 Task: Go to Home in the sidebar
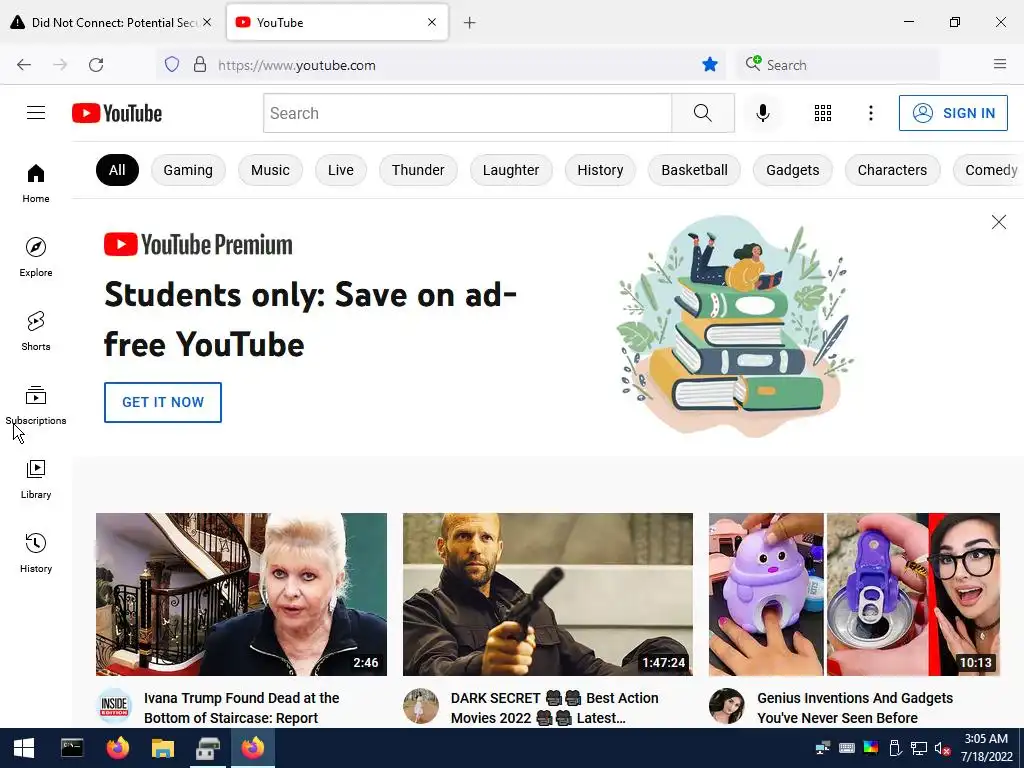[x=36, y=184]
